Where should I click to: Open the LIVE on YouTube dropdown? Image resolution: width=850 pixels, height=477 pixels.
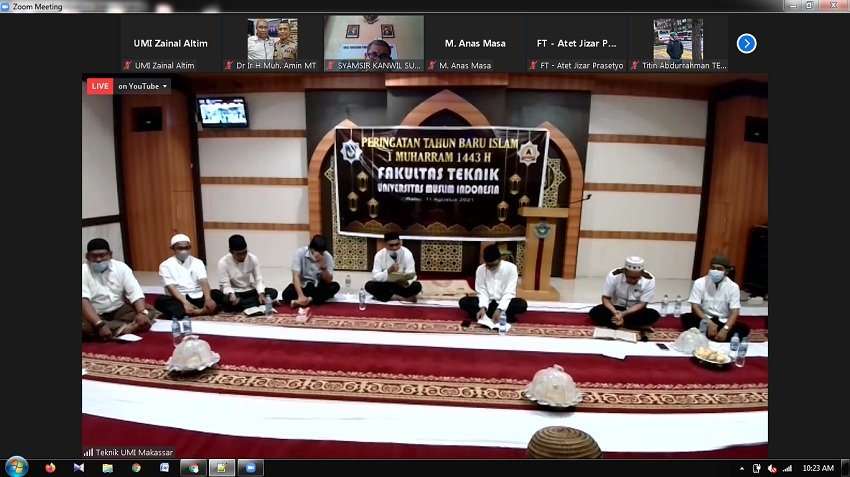click(143, 86)
